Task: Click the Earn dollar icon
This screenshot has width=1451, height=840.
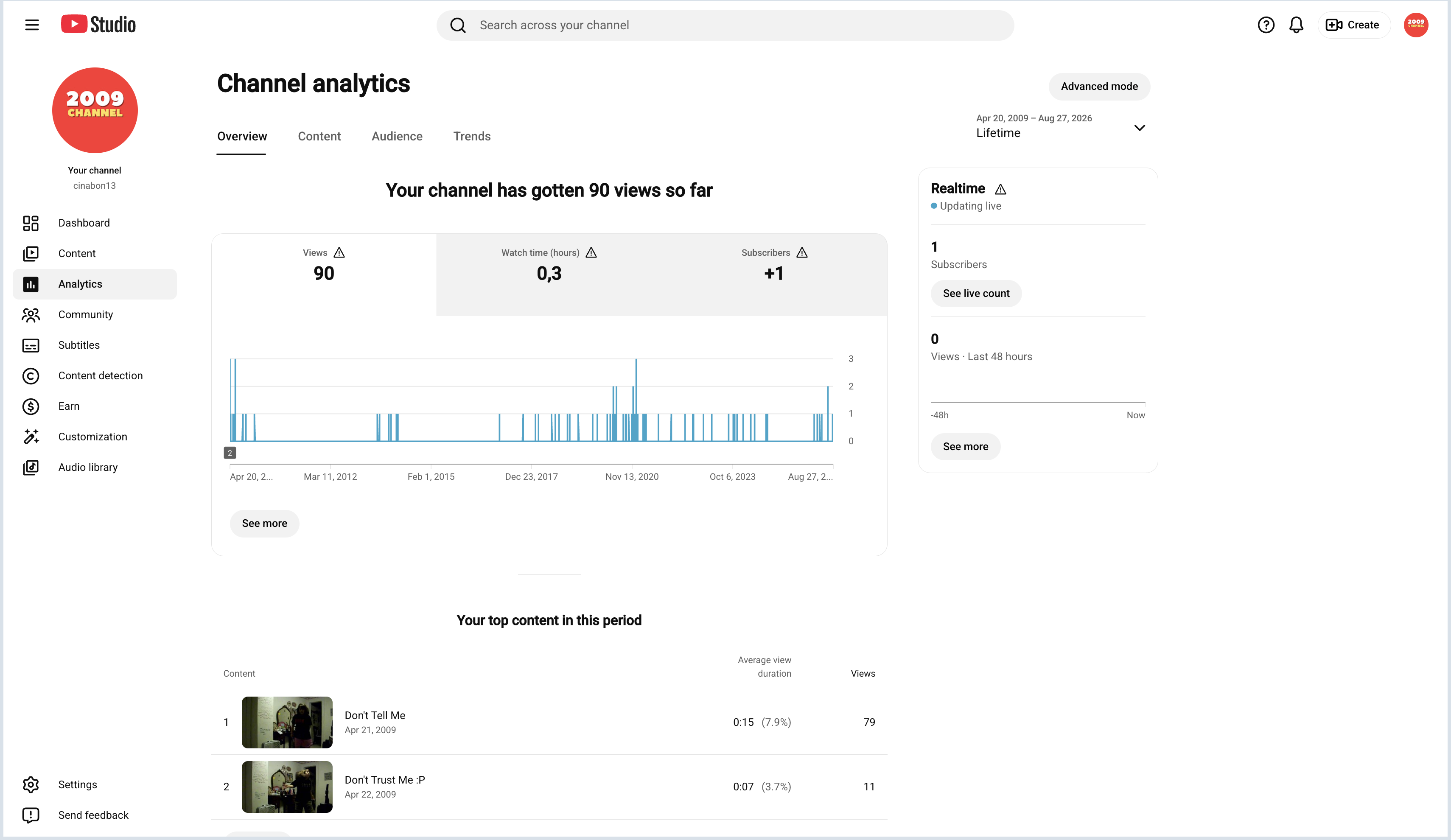Action: (x=31, y=406)
